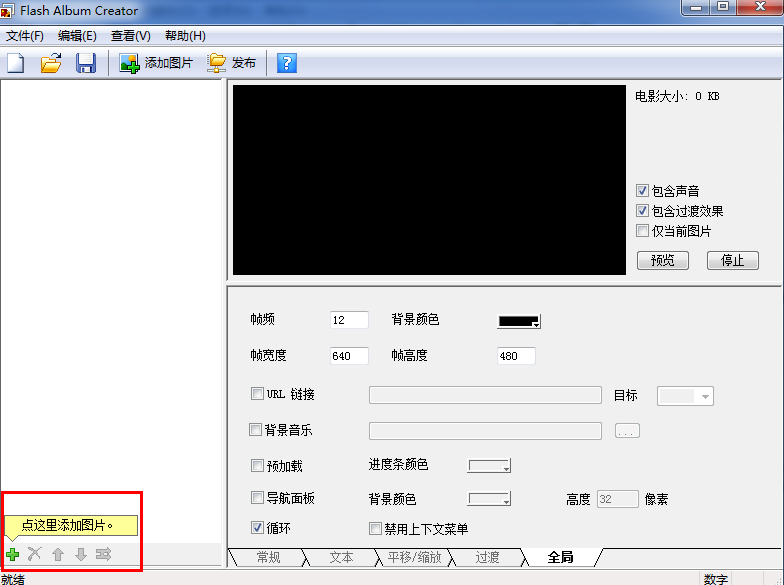Click 预览 preview button
The image size is (784, 585).
(x=662, y=260)
